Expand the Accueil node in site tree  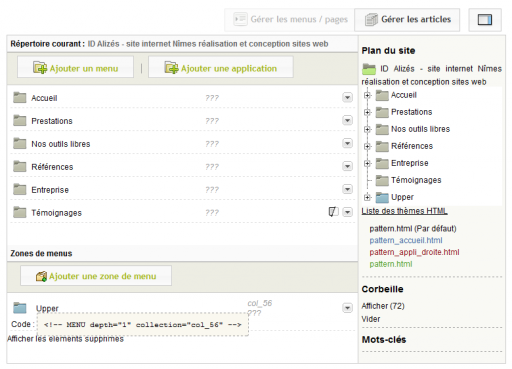point(367,95)
